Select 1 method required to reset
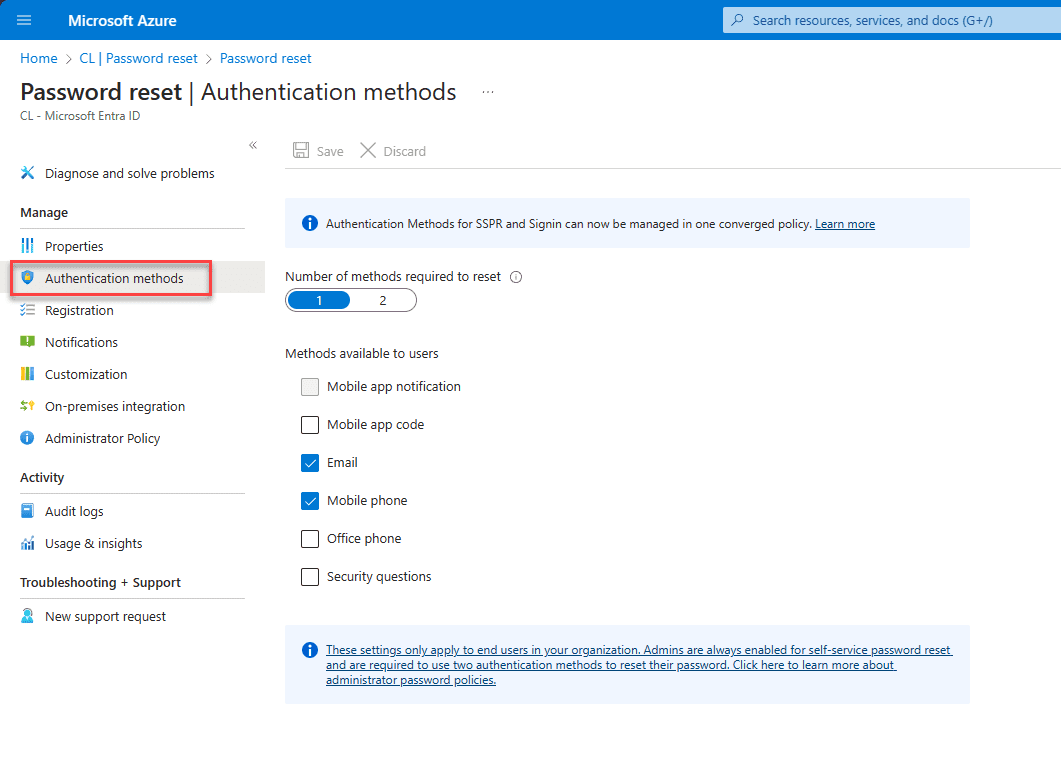 coord(319,300)
